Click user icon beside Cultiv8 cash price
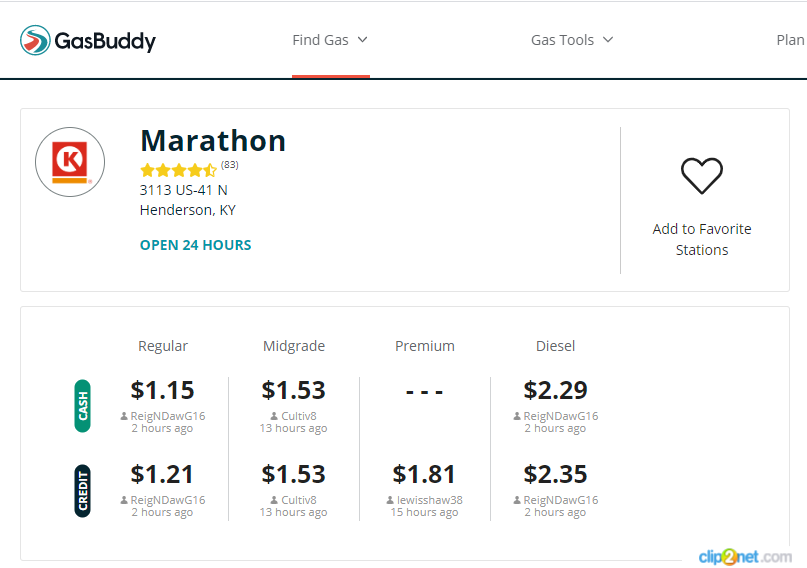Screen dimensions: 807x568 (x=274, y=416)
